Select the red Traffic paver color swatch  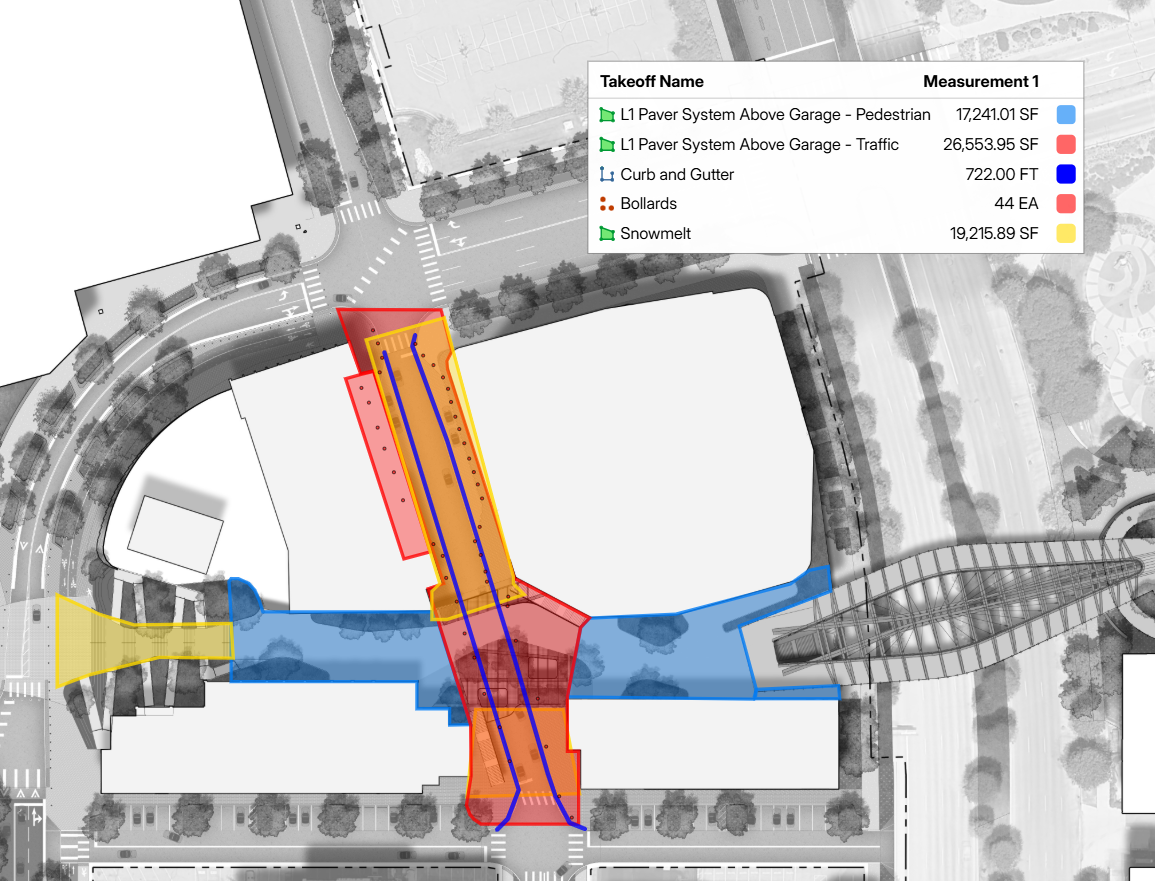pos(1065,145)
